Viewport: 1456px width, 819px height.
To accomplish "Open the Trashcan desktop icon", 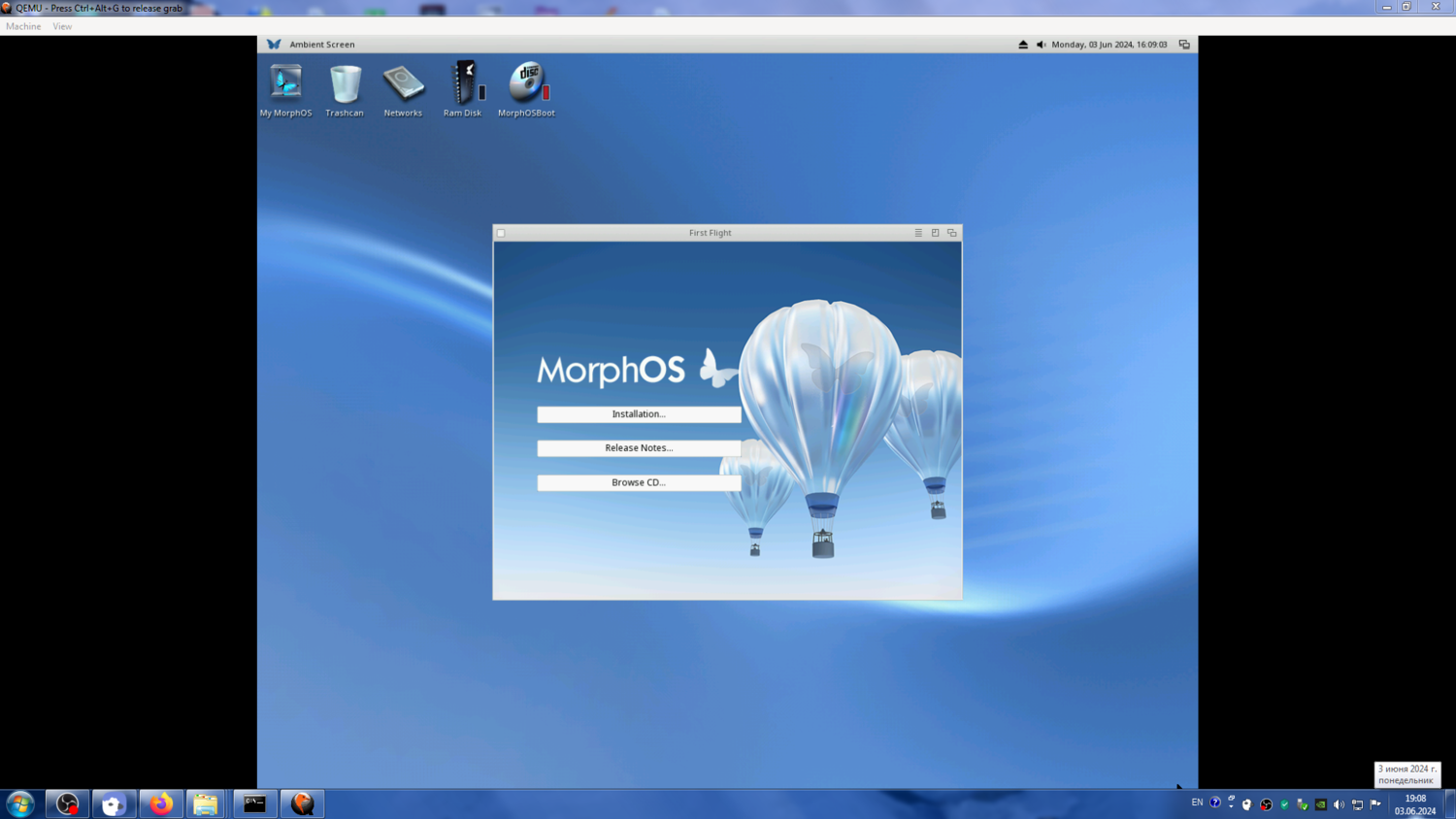I will point(345,89).
